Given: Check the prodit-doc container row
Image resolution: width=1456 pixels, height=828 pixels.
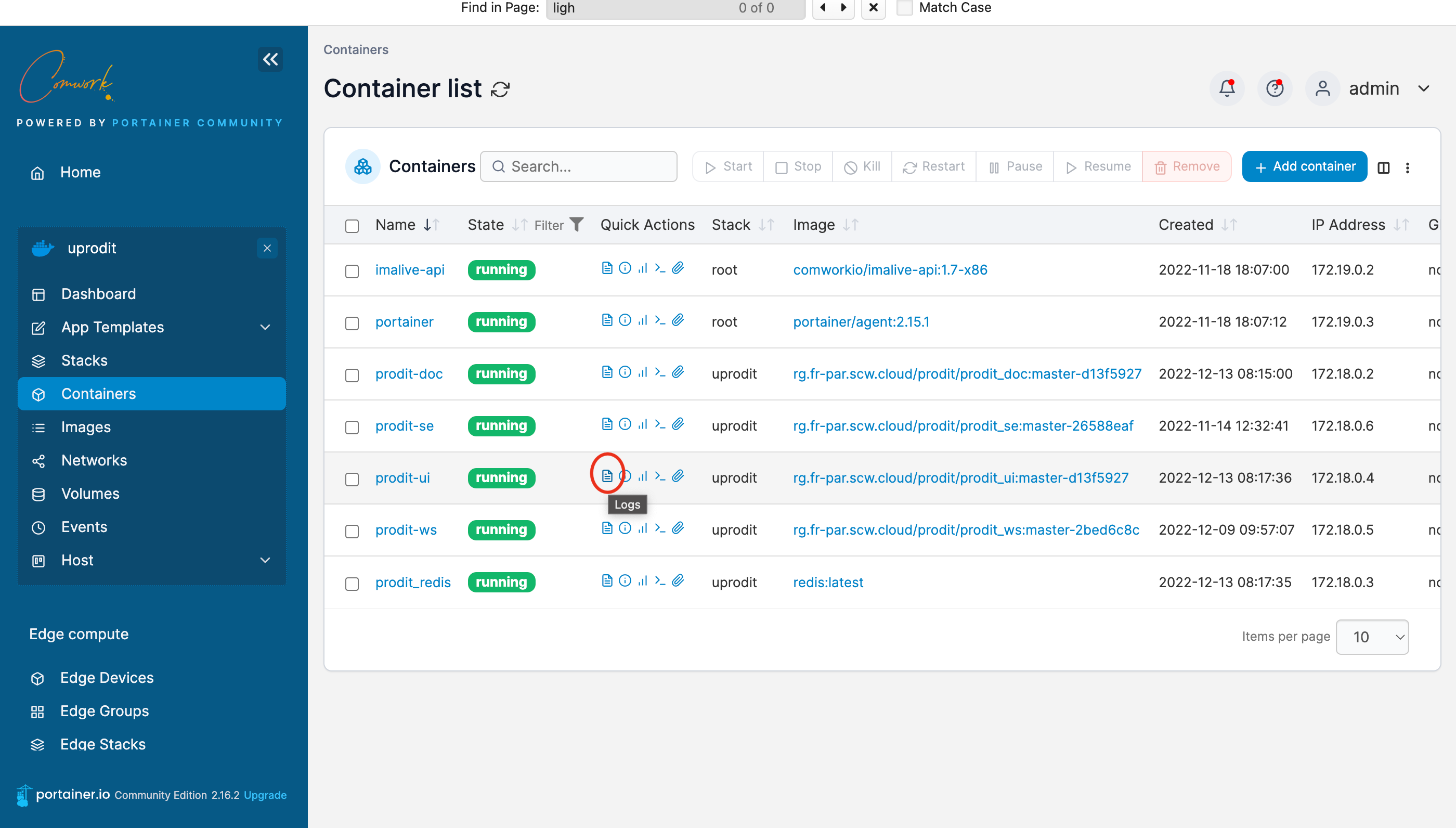Looking at the screenshot, I should [352, 376].
